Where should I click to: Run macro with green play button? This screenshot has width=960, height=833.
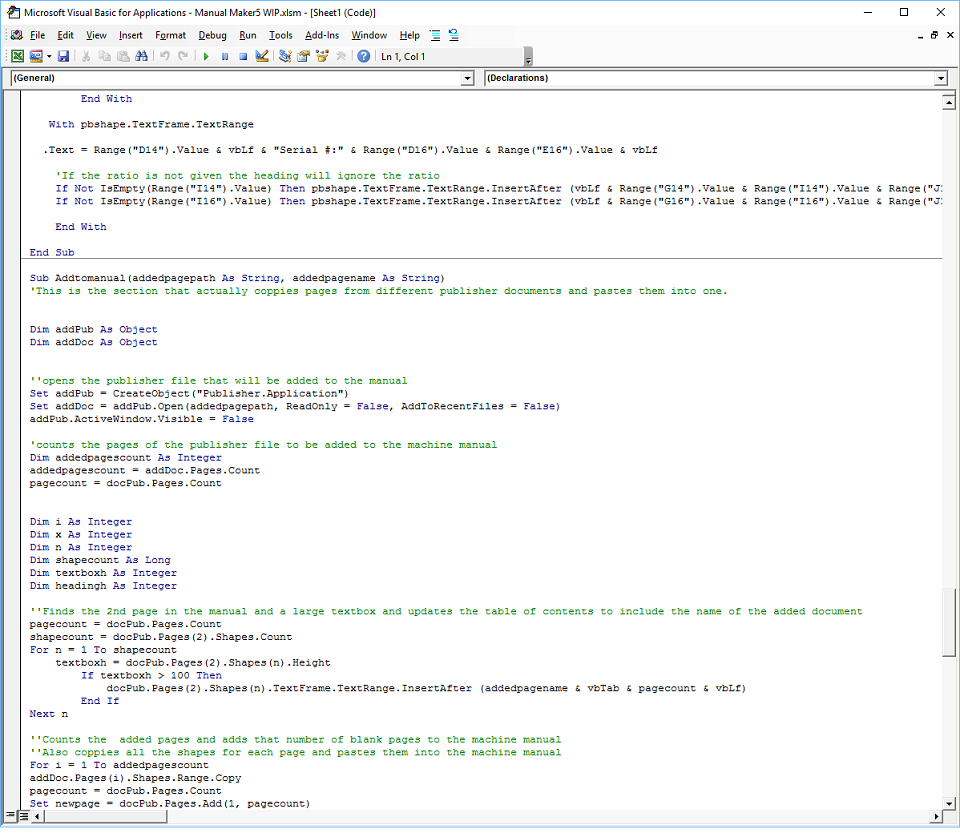(x=206, y=57)
